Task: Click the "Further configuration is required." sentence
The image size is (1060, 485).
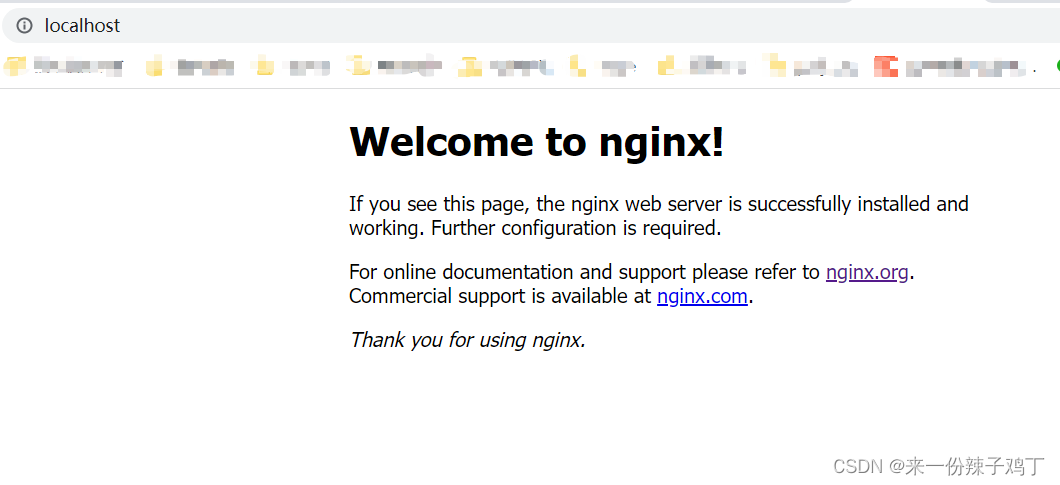Action: pyautogui.click(x=576, y=229)
